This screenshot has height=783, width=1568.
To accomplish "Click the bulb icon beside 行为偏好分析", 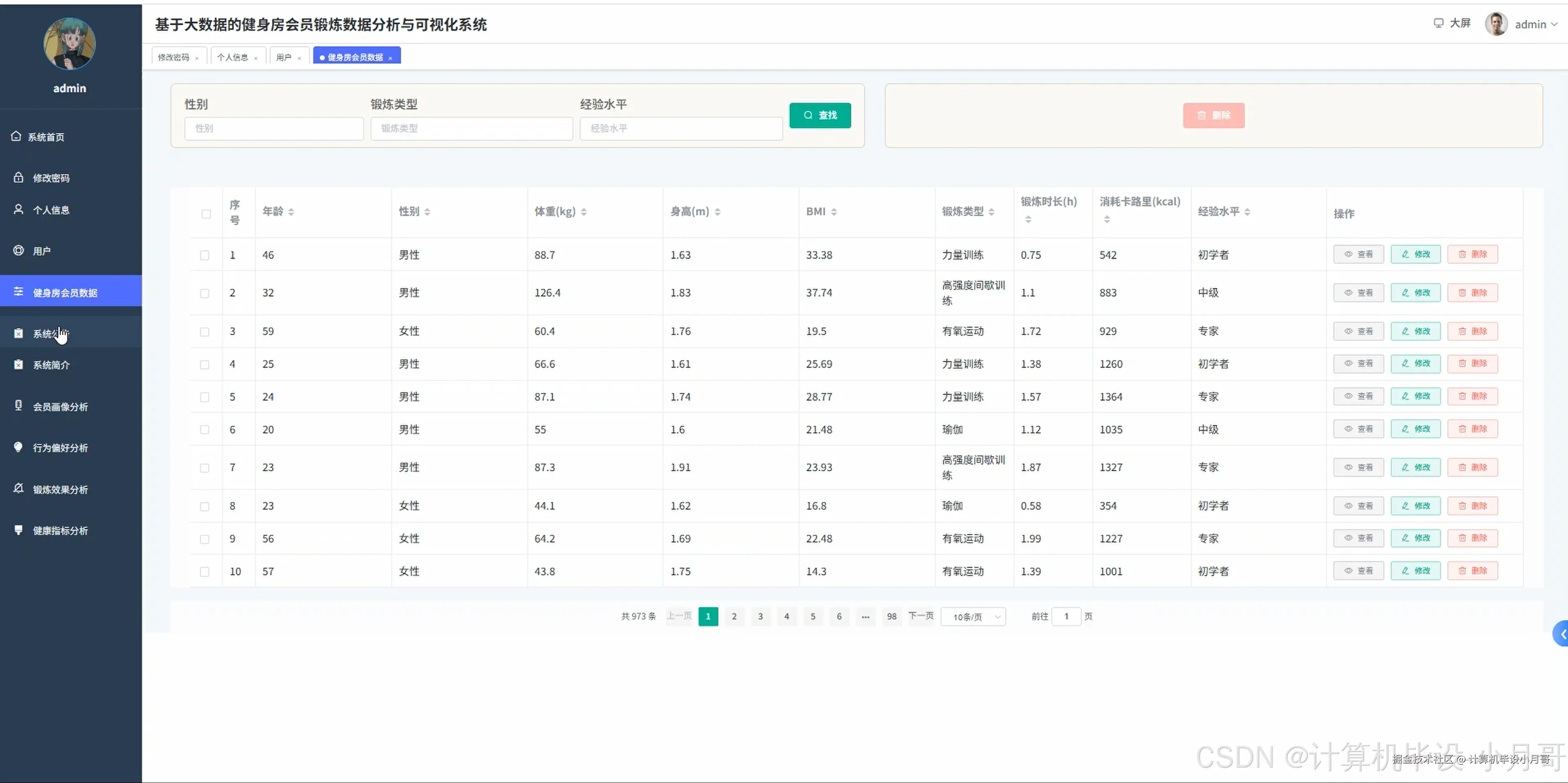I will pyautogui.click(x=18, y=447).
